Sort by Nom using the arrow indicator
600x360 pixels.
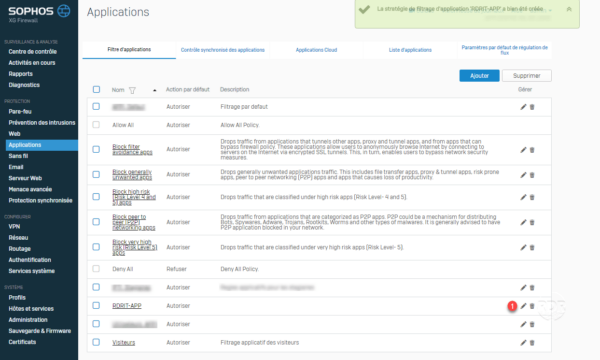[x=155, y=90]
